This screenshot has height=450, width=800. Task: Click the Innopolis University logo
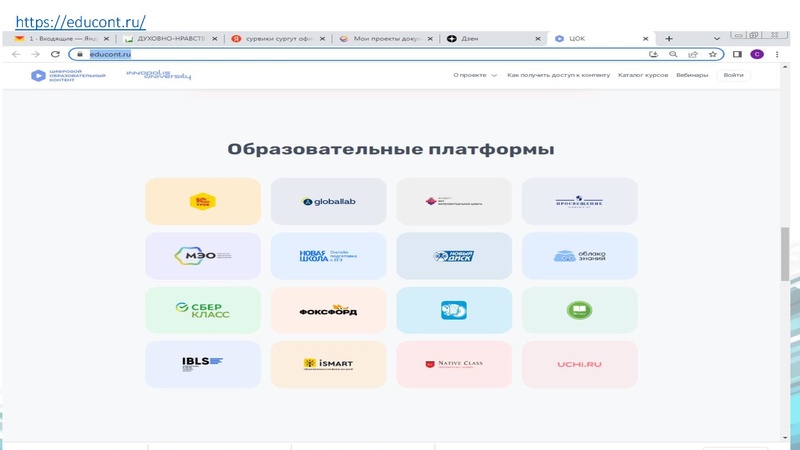tap(159, 75)
